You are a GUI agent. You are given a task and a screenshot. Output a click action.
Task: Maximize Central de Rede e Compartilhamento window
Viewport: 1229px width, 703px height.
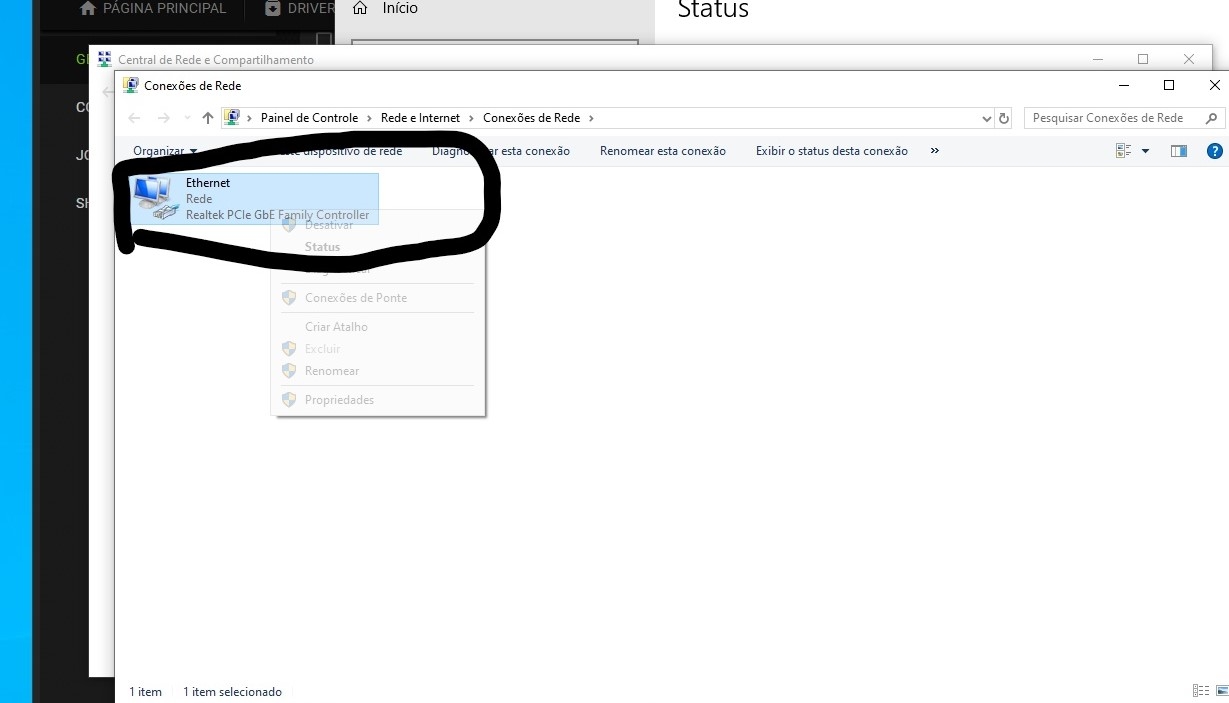[x=1143, y=60]
